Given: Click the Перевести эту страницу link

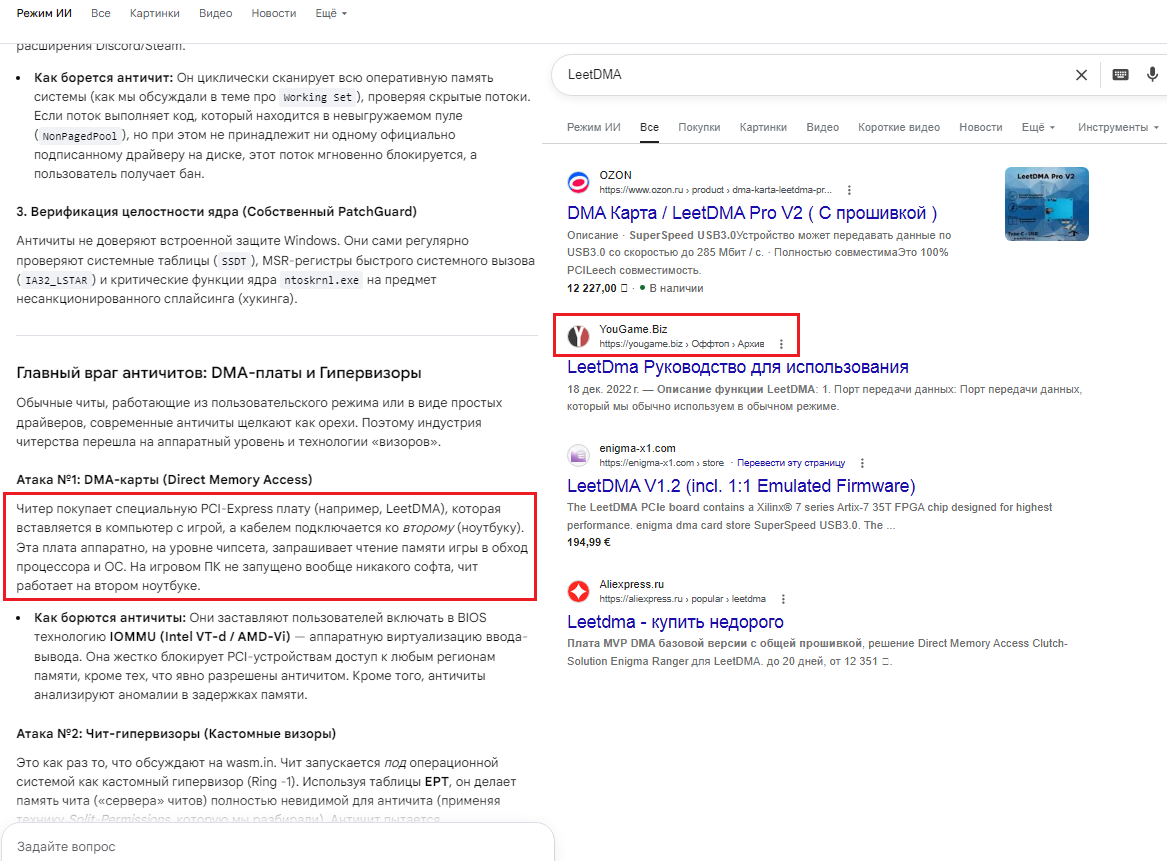Looking at the screenshot, I should coord(791,463).
